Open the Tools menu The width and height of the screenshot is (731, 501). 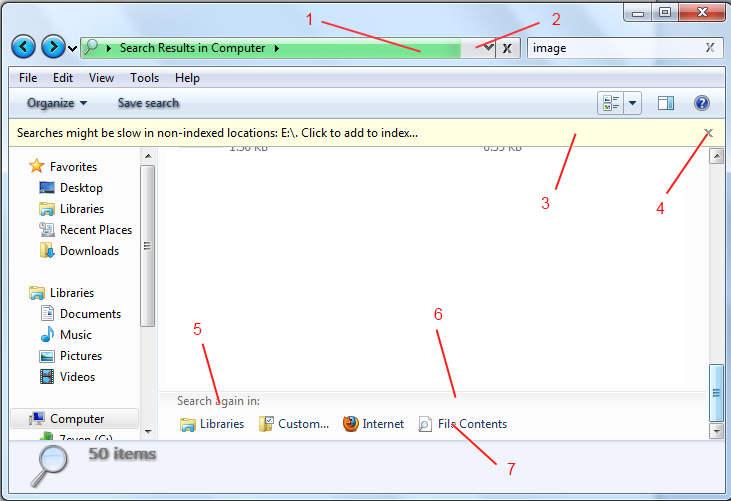point(144,77)
